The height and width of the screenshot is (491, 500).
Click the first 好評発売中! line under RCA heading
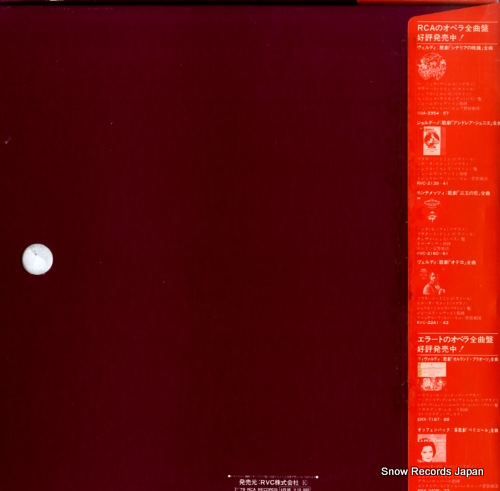pos(440,38)
